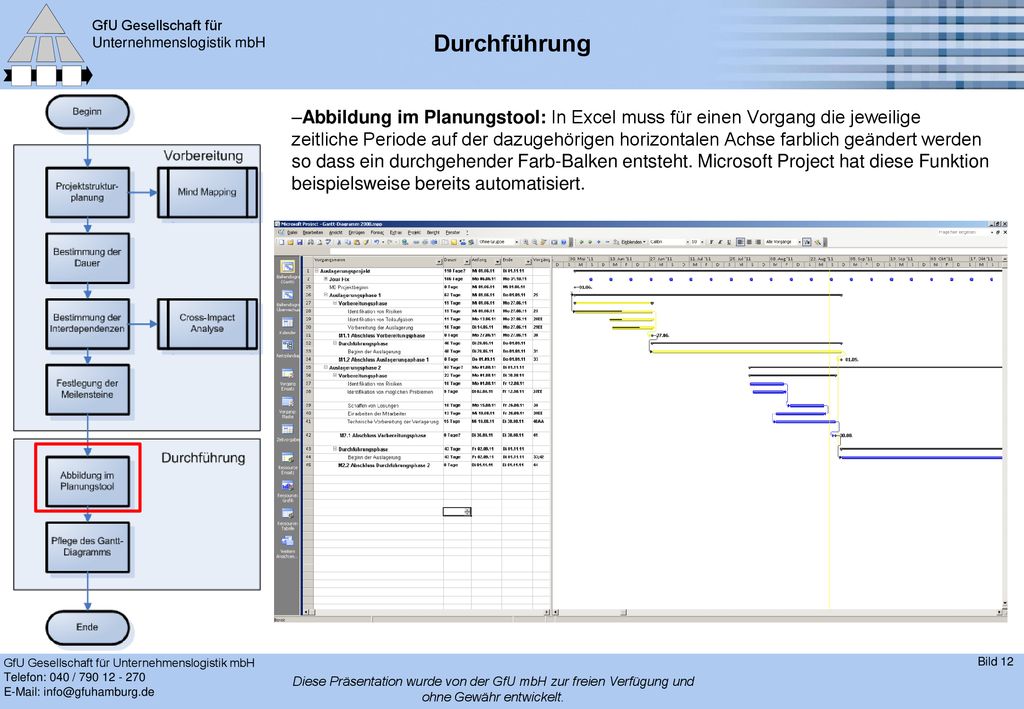Screen dimensions: 1024x709
Task: Click the Cross-Impact Analyse flowchart box
Action: tap(207, 323)
